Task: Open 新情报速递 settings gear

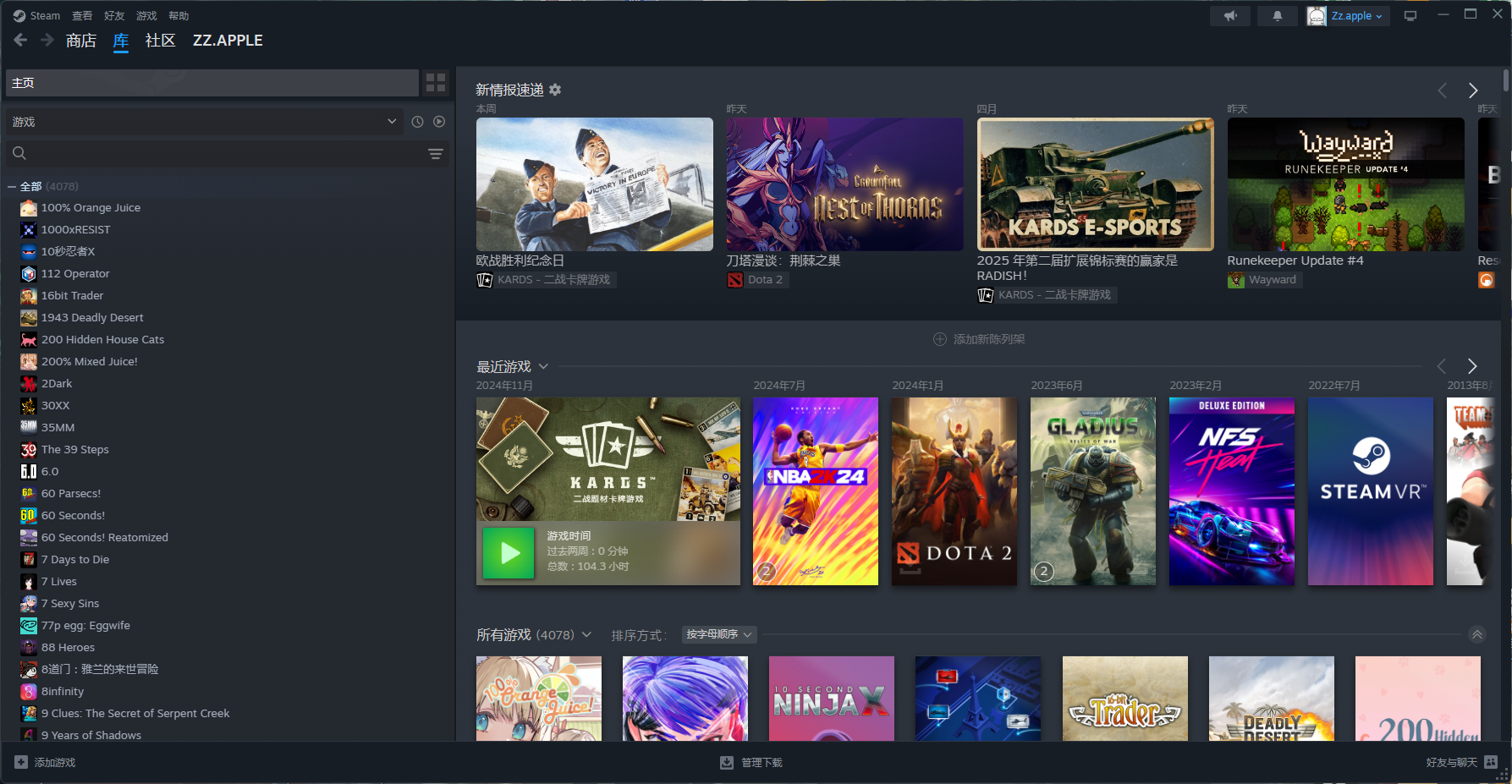Action: (555, 90)
